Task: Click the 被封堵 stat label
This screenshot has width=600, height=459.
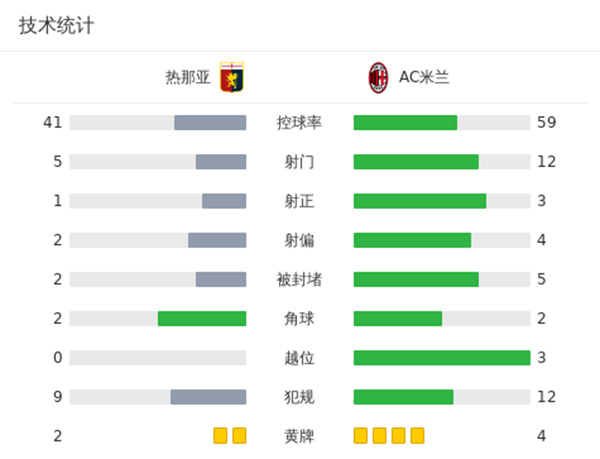Action: pyautogui.click(x=299, y=279)
